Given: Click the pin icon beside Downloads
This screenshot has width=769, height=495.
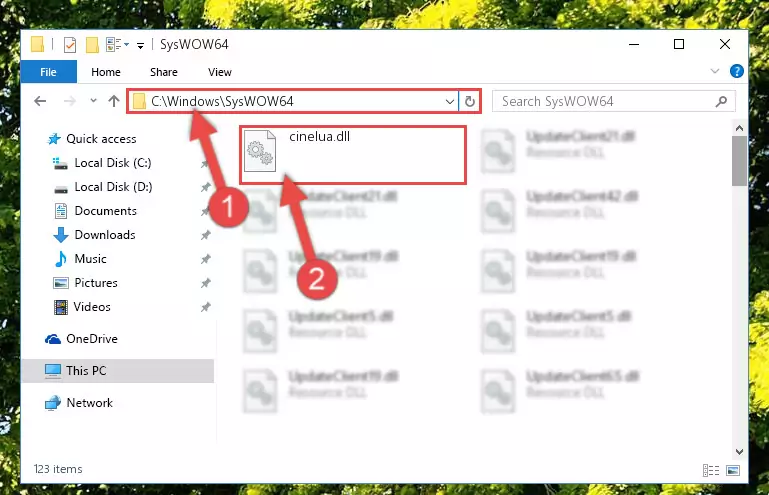Looking at the screenshot, I should tap(205, 235).
